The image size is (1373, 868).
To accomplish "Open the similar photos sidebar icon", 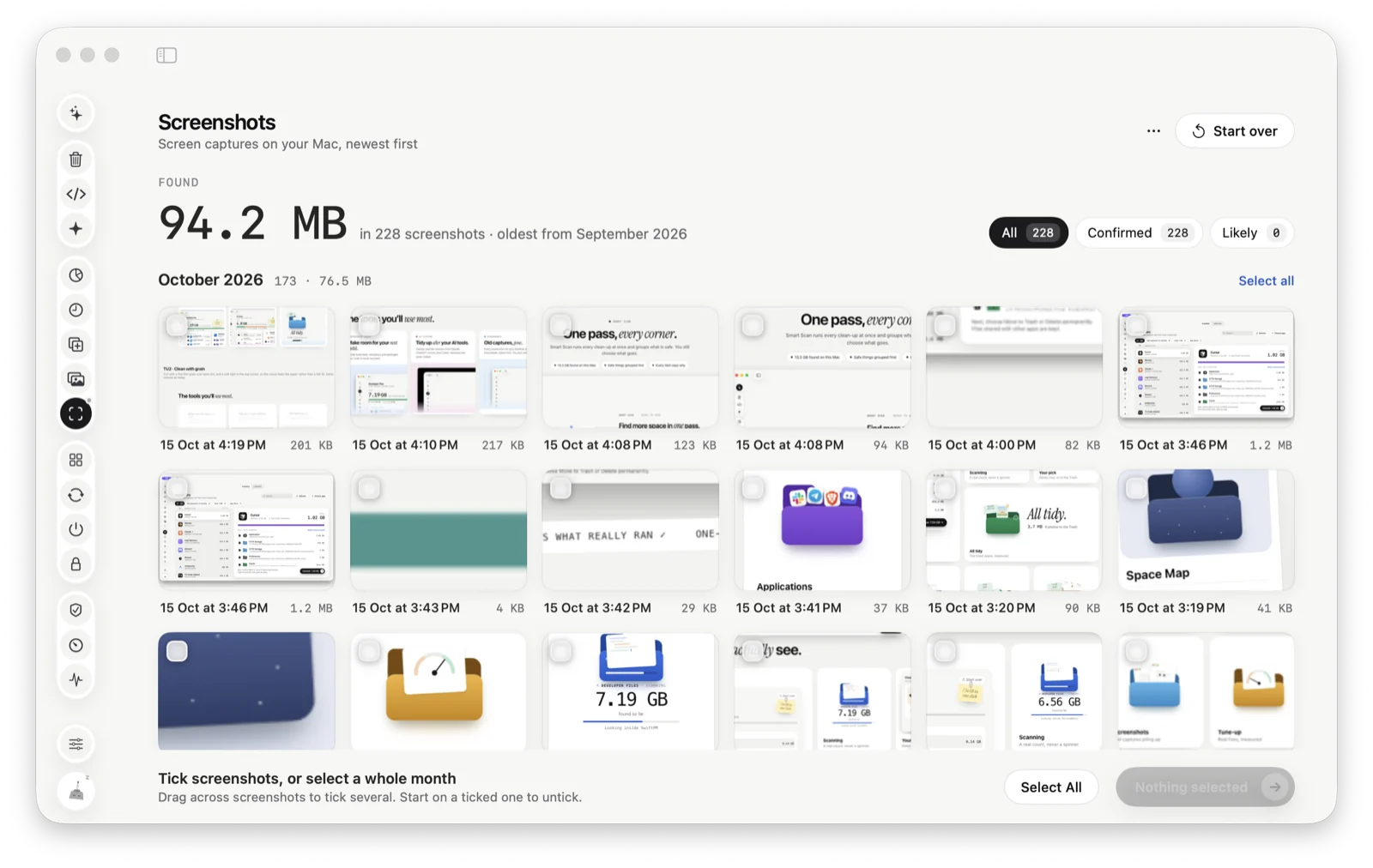I will (76, 378).
